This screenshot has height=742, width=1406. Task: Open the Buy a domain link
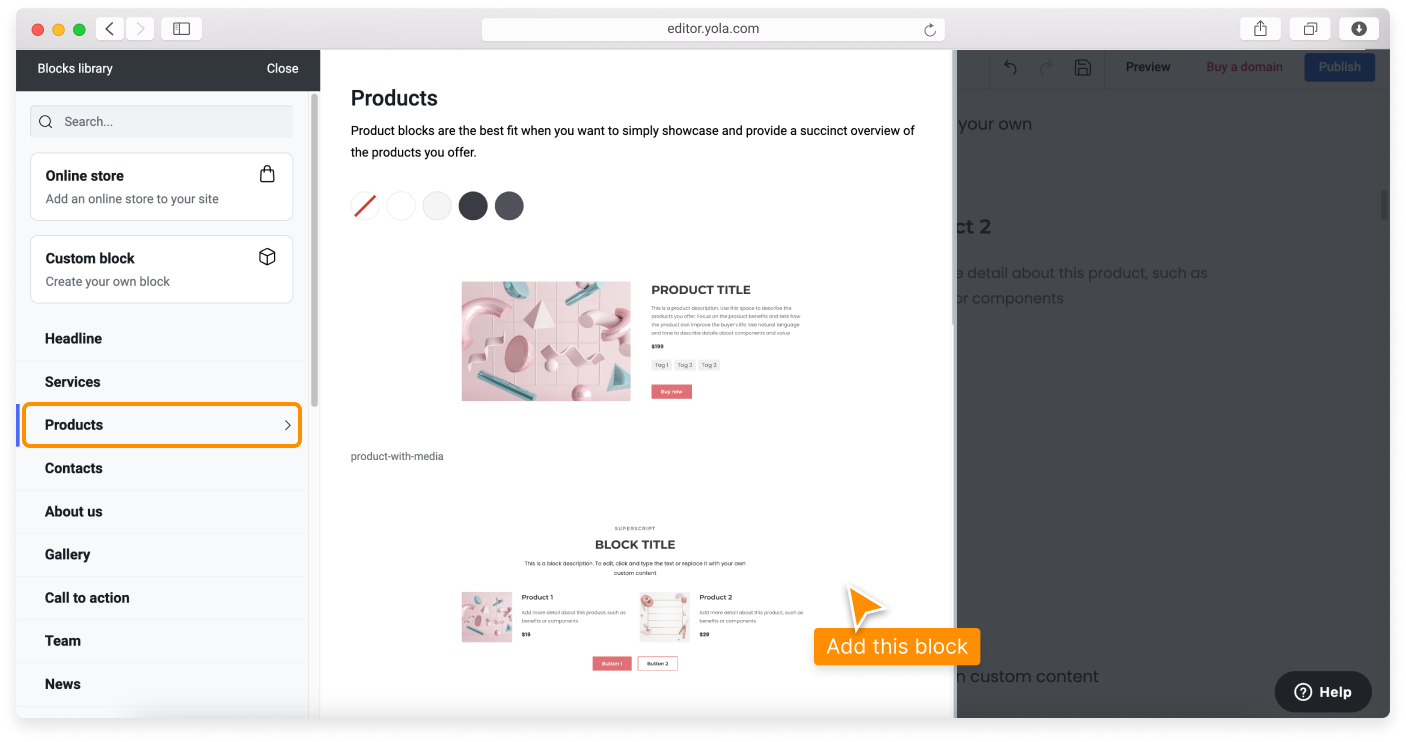point(1244,67)
